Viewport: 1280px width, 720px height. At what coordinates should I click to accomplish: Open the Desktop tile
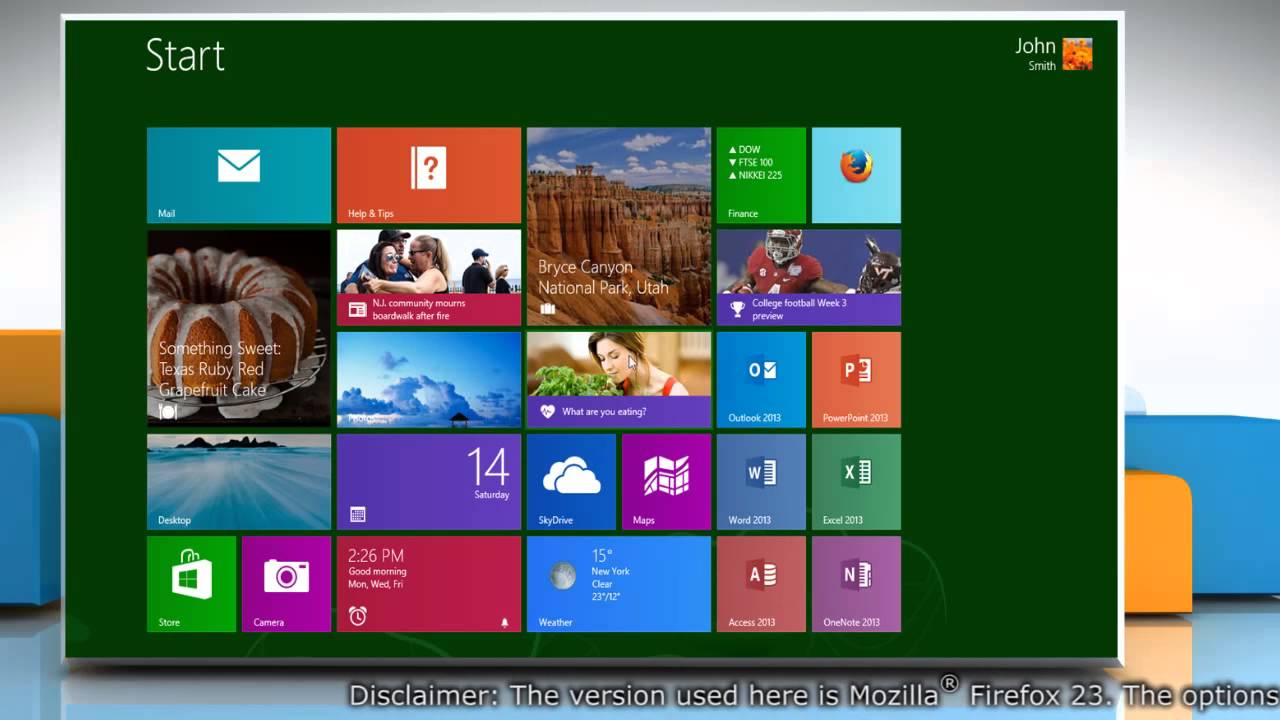point(239,482)
